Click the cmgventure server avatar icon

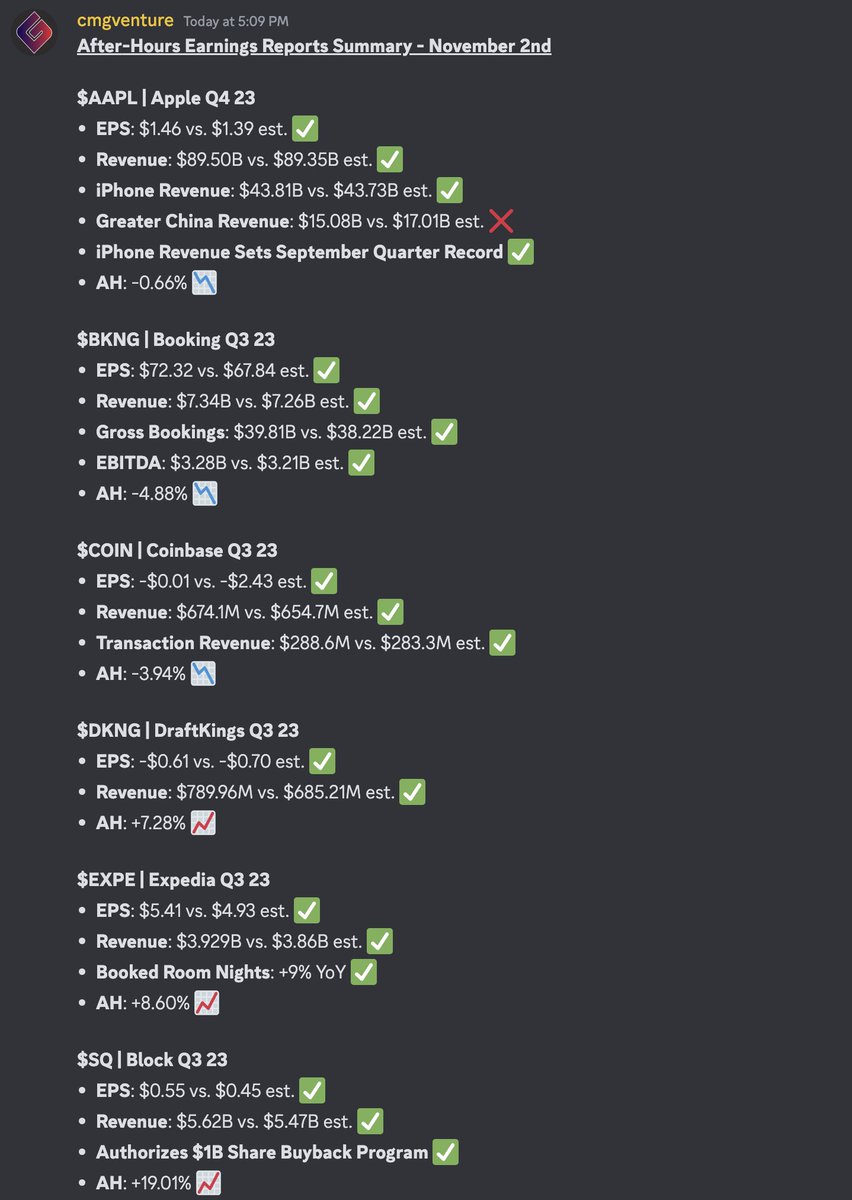coord(33,31)
